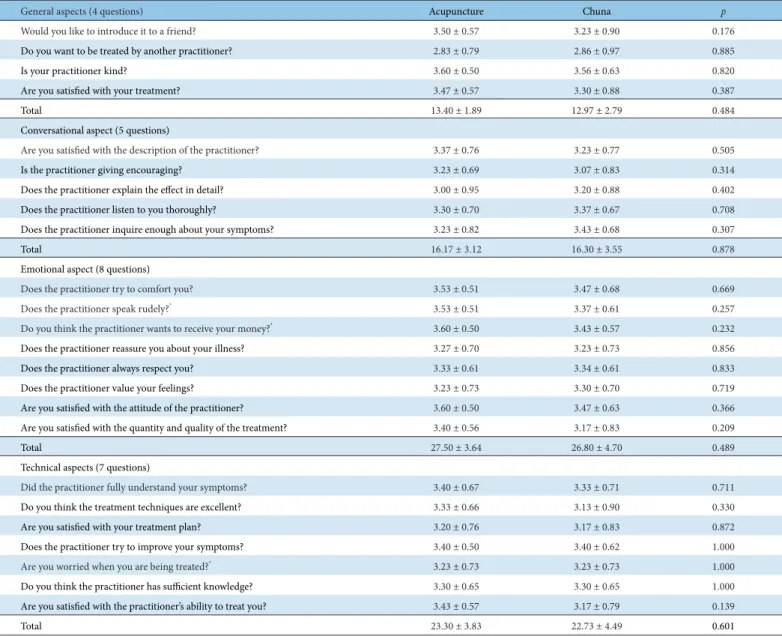
Task: Click the p value 0.314
Action: [723, 170]
